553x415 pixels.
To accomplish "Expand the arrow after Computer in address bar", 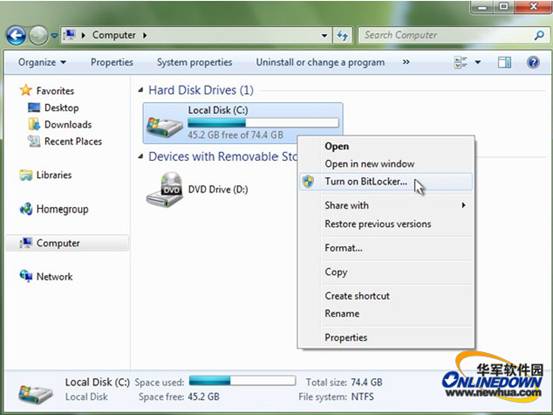I will [145, 35].
